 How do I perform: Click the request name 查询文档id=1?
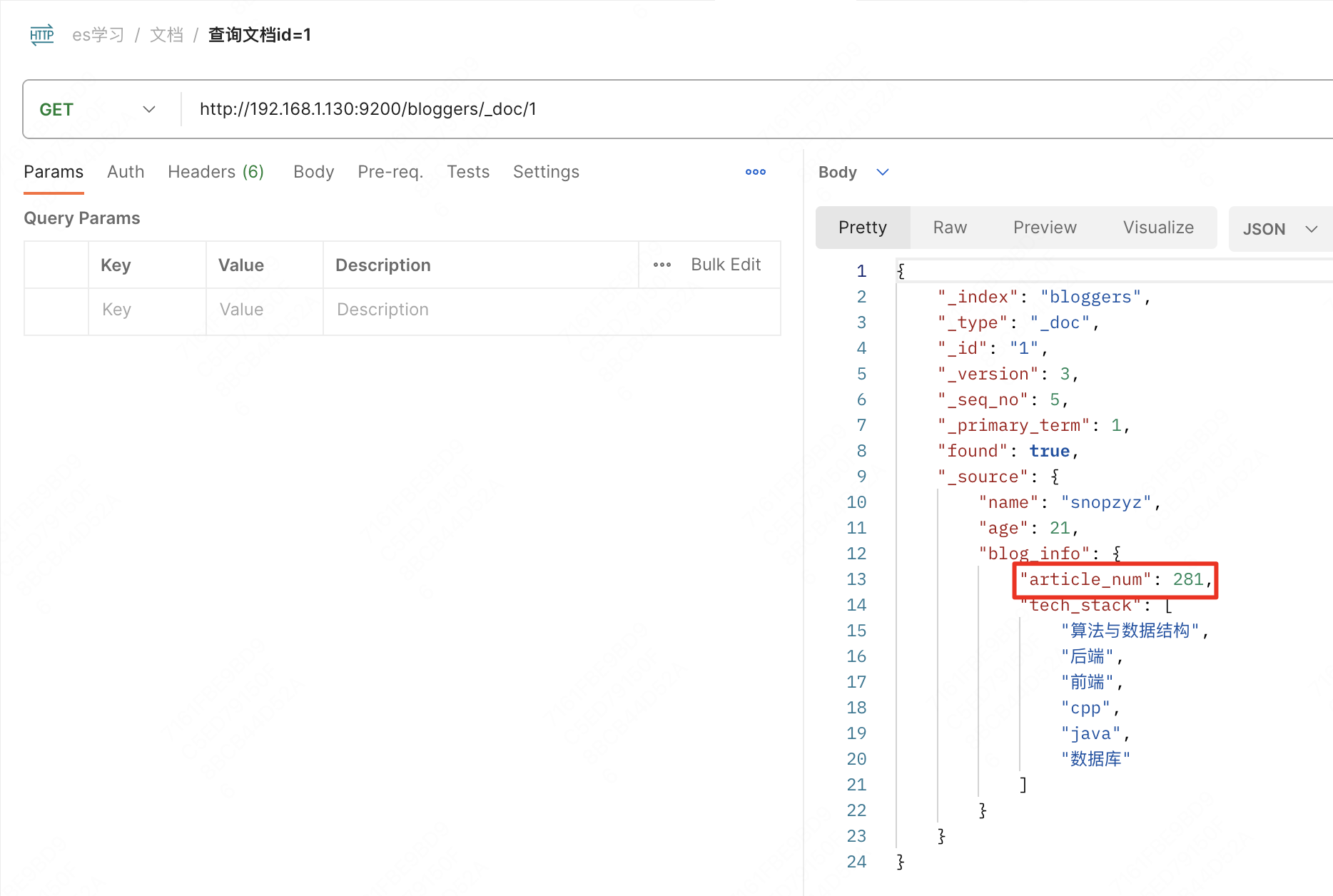point(260,35)
